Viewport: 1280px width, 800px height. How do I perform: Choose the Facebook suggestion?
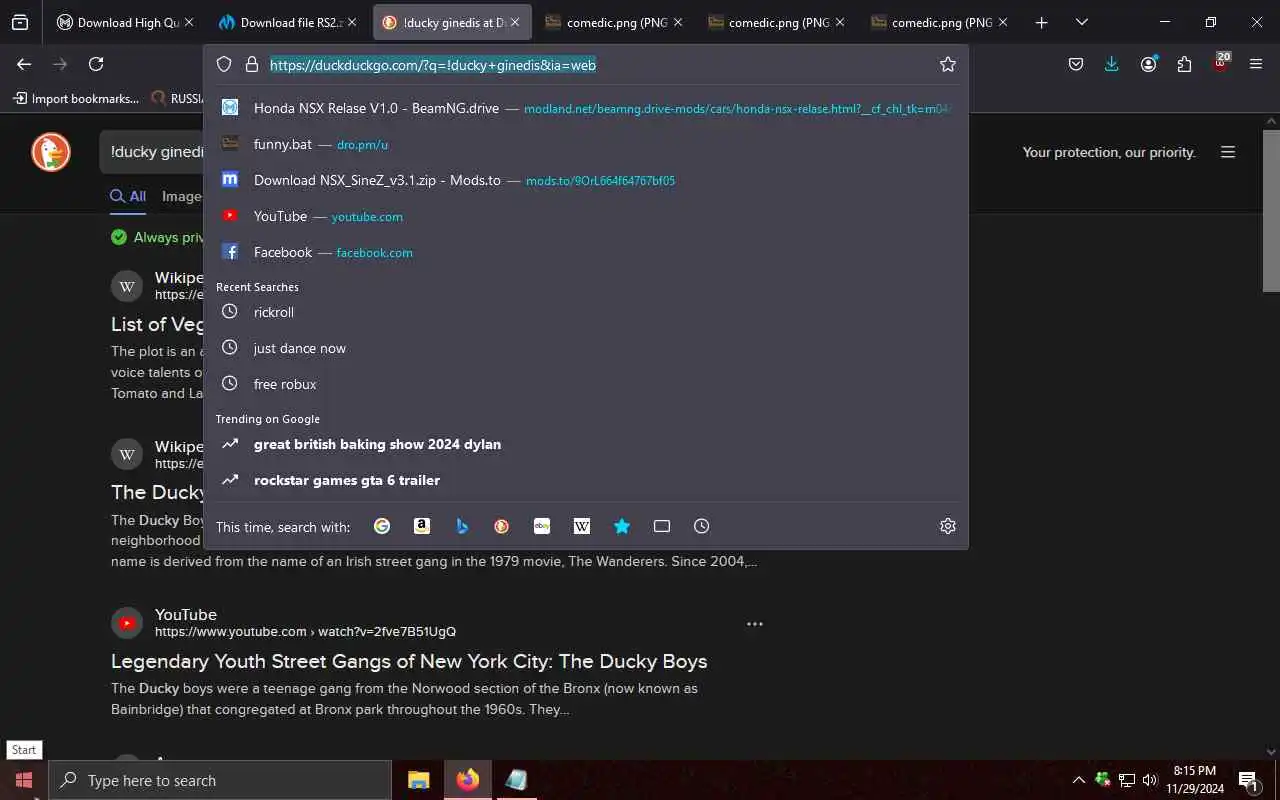tap(585, 252)
